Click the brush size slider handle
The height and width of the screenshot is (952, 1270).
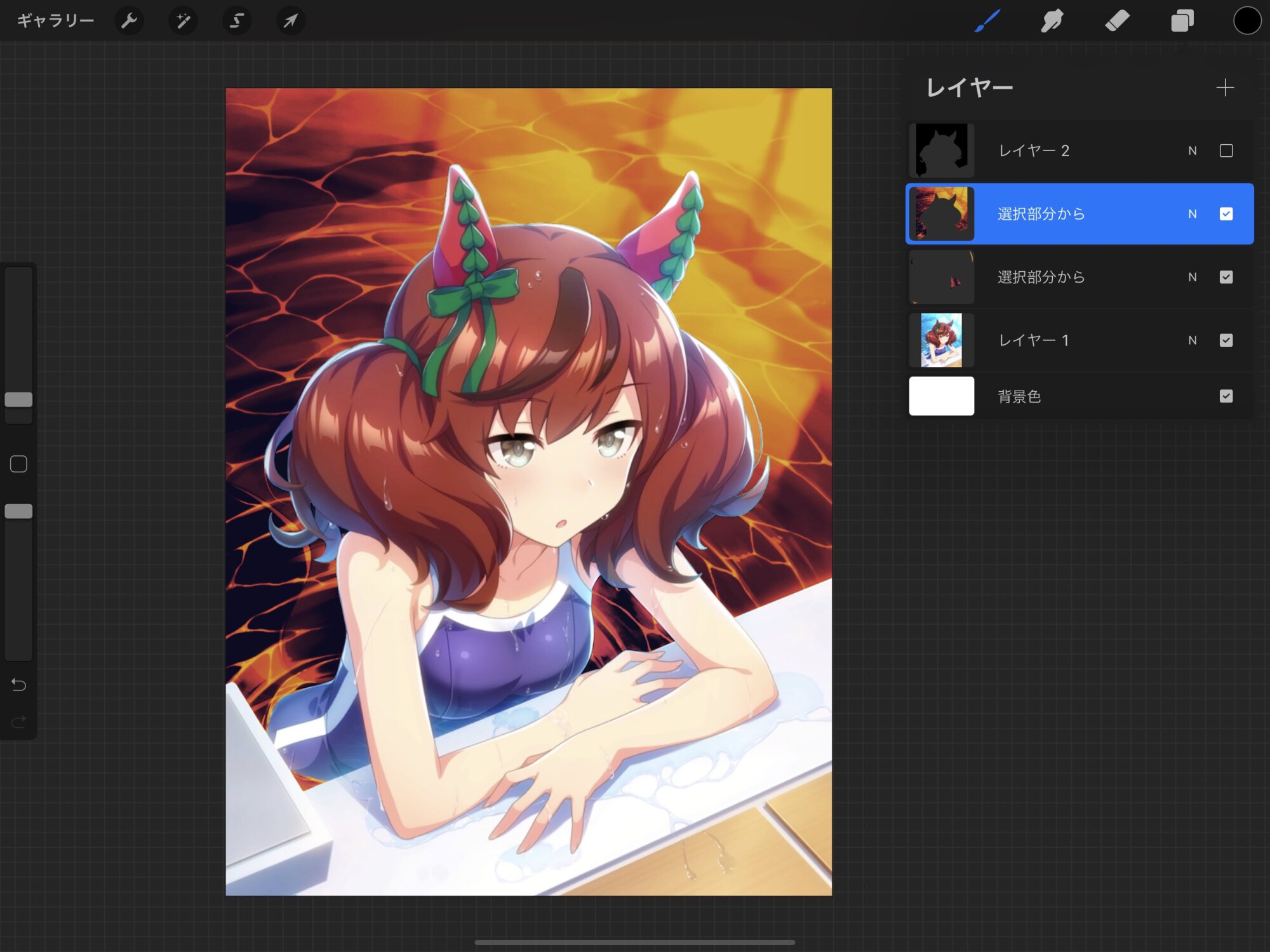[x=18, y=399]
